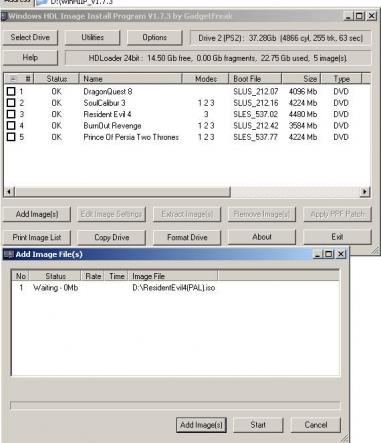Sort the image list by Status column
The width and height of the screenshot is (381, 443).
[56, 79]
